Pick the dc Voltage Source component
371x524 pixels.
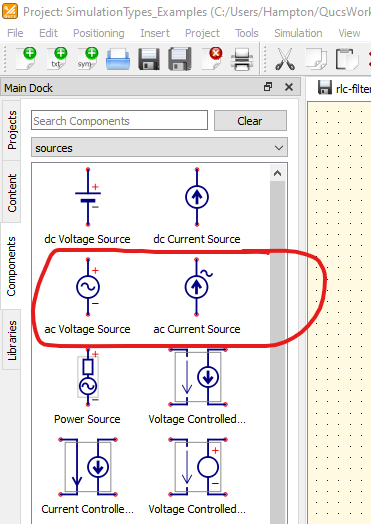(x=87, y=206)
